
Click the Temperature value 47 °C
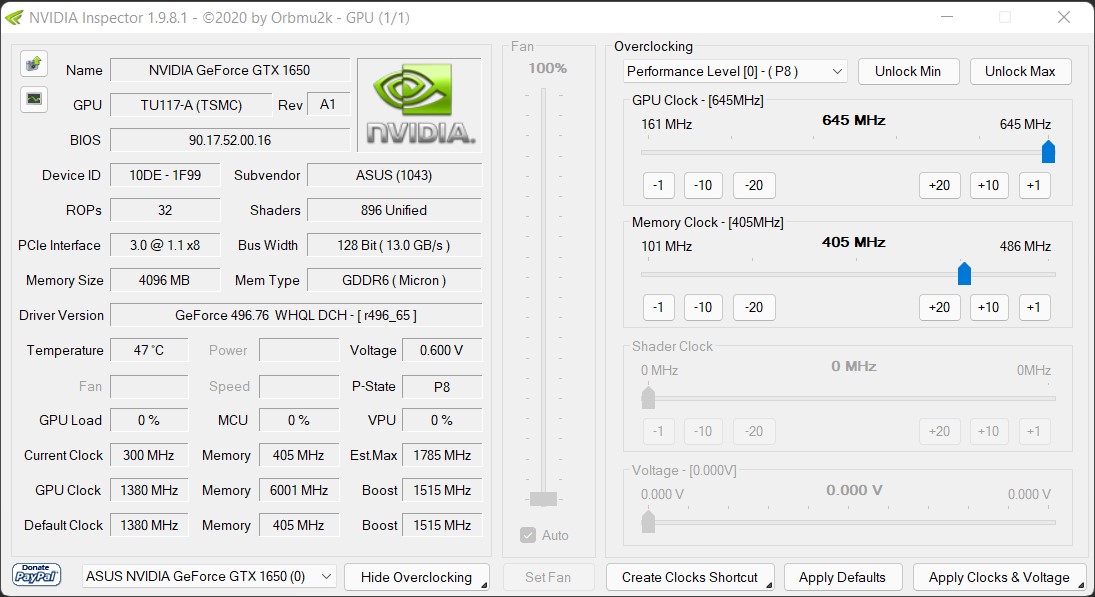click(149, 350)
